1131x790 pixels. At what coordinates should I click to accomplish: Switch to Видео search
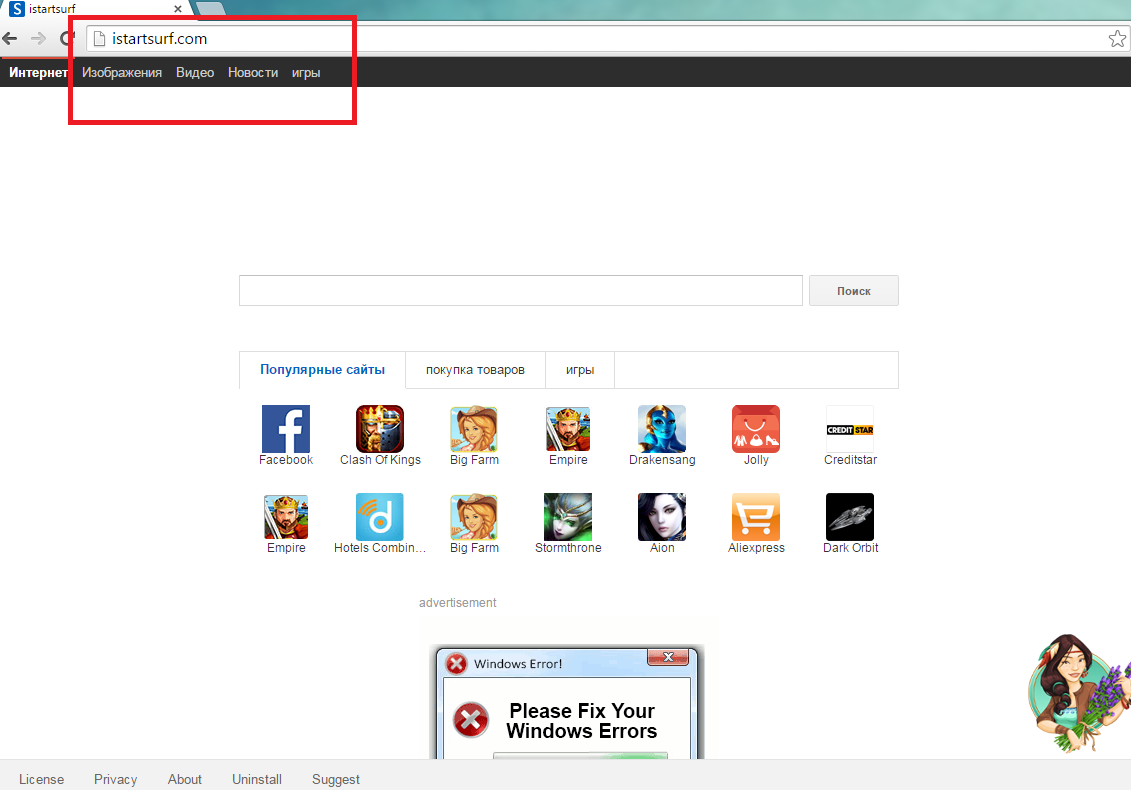pos(195,72)
